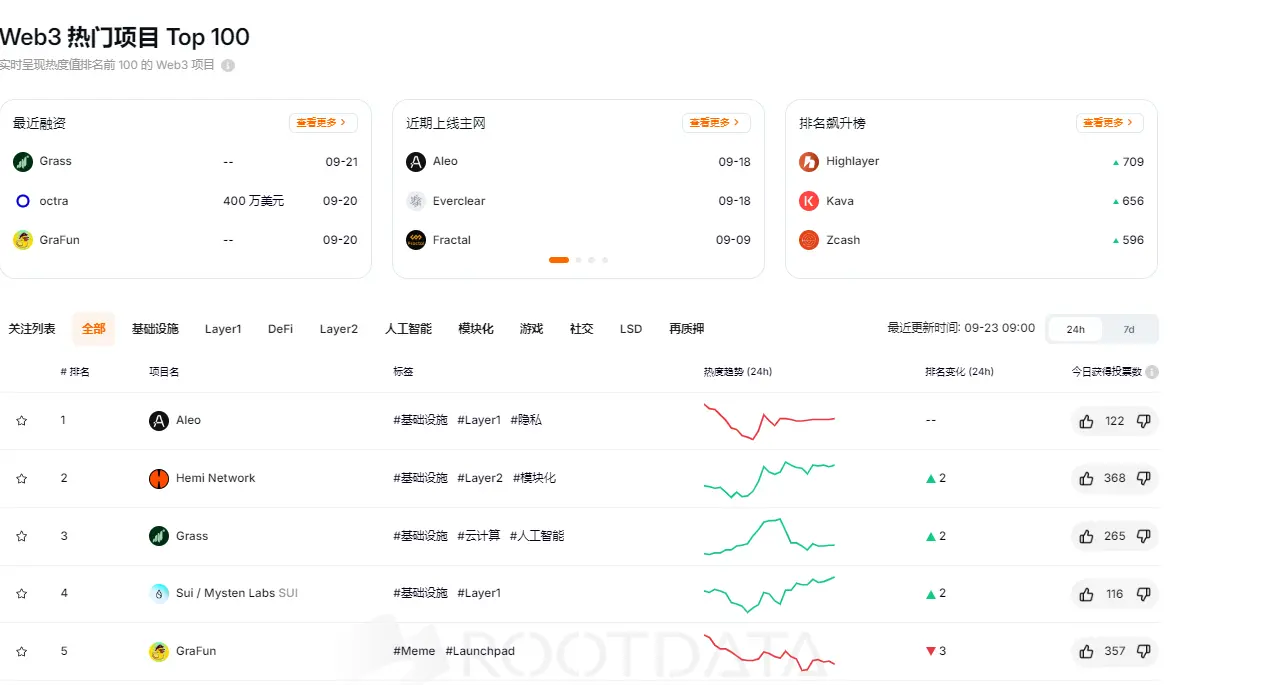1270x685 pixels.
Task: Click the info icon next to 今日获得投票数
Action: pos(1151,371)
